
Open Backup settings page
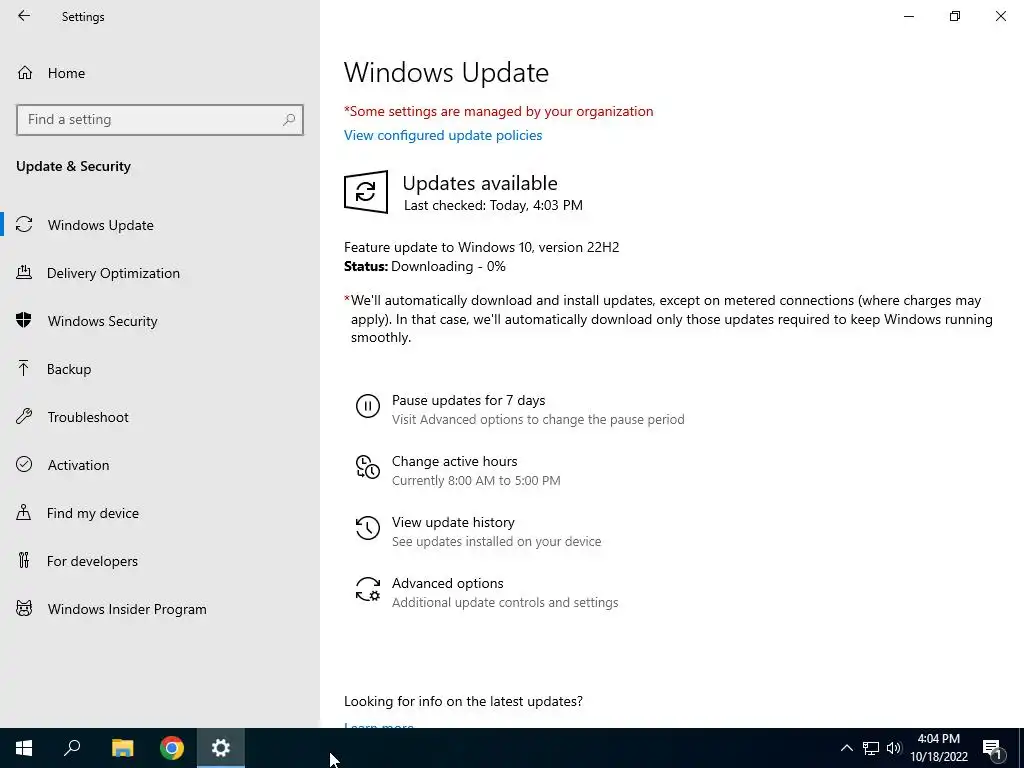click(x=69, y=369)
